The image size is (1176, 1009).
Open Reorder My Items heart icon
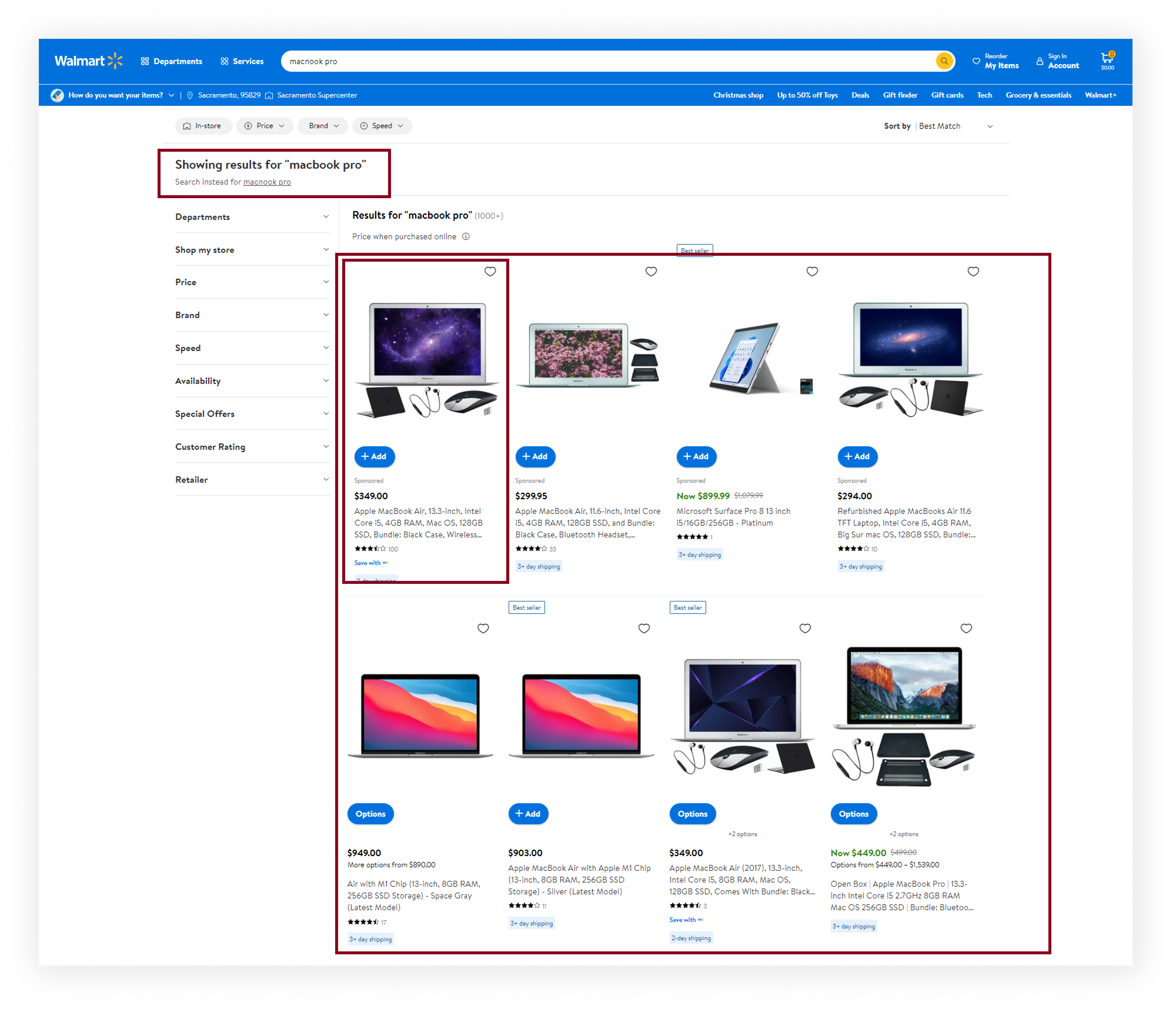point(976,61)
